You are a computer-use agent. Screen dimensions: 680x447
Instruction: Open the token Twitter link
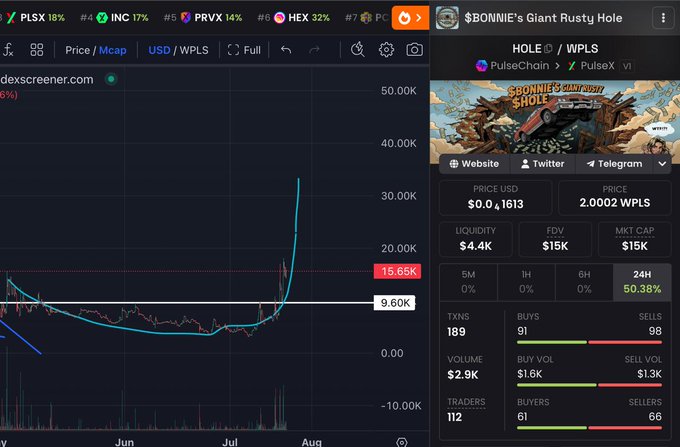543,164
